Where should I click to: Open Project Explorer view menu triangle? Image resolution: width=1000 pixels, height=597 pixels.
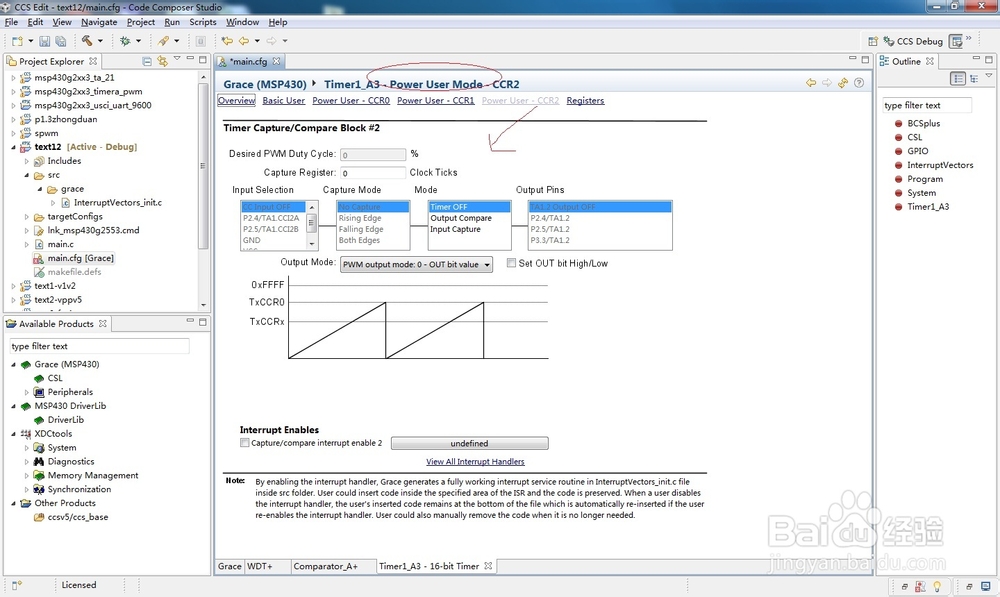pyautogui.click(x=177, y=59)
